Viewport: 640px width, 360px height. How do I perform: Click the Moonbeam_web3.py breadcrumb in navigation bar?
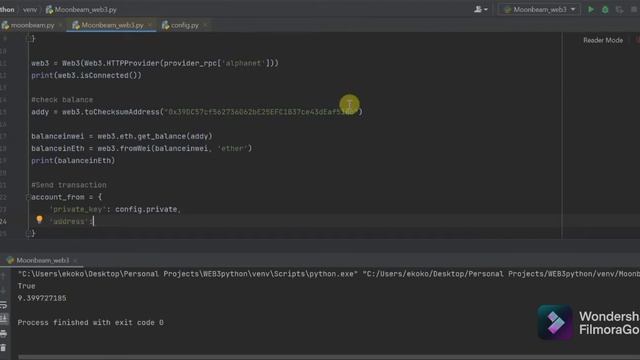point(81,9)
